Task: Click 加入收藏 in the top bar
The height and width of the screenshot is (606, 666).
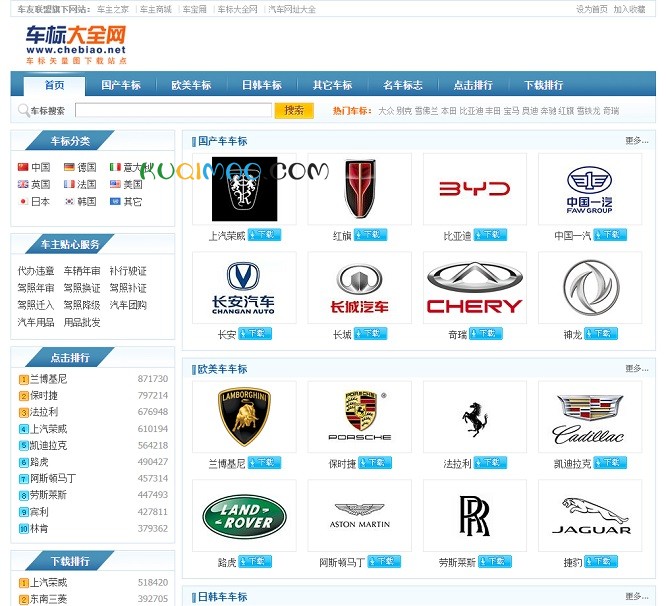Action: point(629,9)
